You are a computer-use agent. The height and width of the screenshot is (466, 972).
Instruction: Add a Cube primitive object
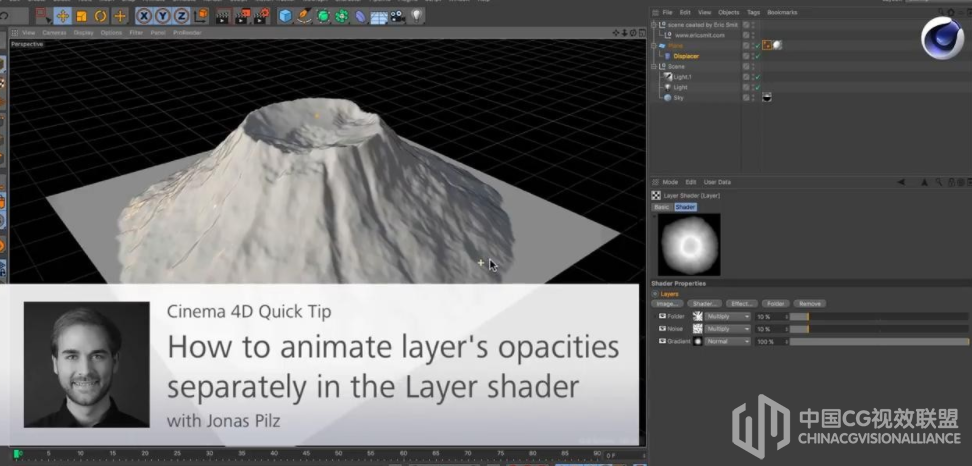[285, 16]
